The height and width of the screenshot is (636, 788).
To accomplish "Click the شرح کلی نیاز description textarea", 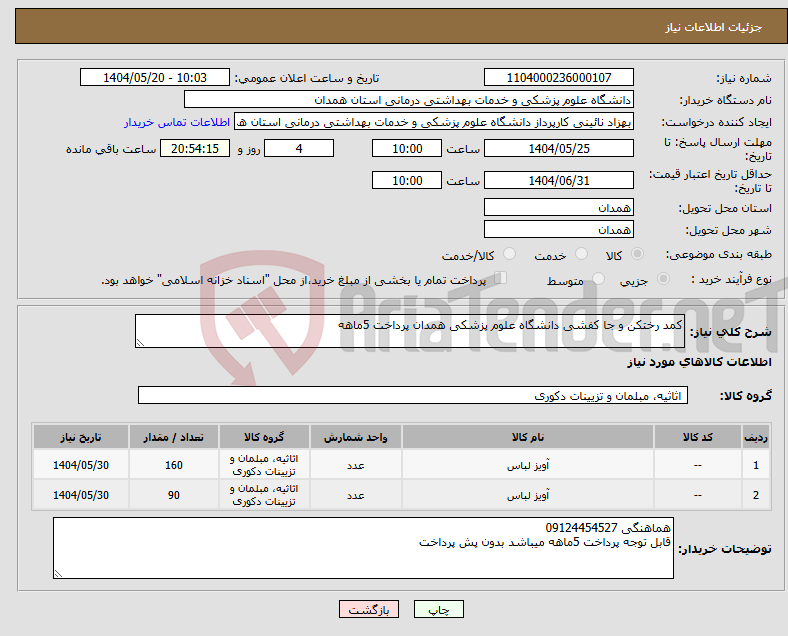I will pos(410,331).
